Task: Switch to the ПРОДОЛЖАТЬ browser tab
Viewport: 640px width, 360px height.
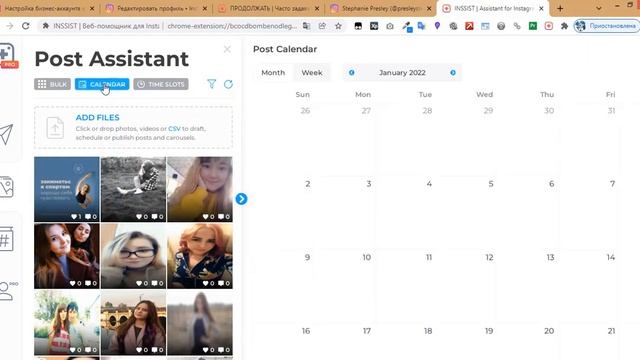Action: coord(268,8)
